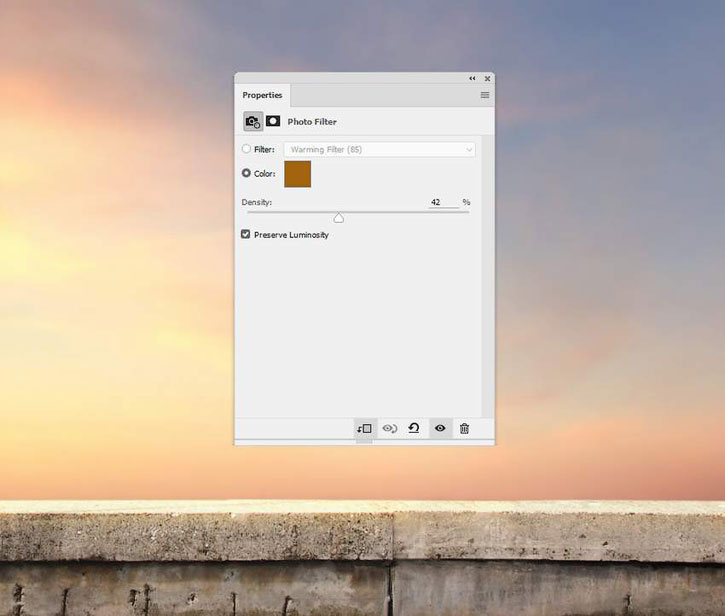The height and width of the screenshot is (616, 725).
Task: Select the layer mask icon
Action: pos(273,121)
